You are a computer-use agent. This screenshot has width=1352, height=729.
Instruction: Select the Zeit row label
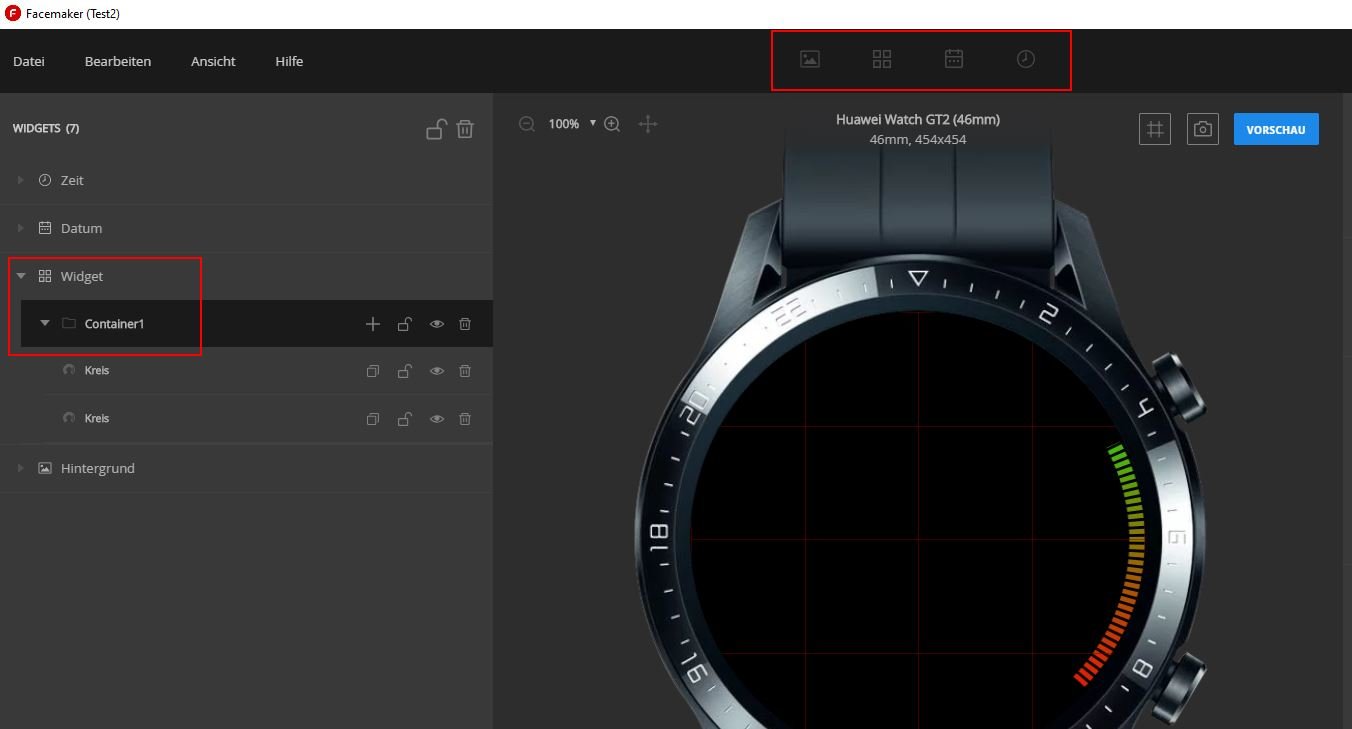tap(72, 180)
